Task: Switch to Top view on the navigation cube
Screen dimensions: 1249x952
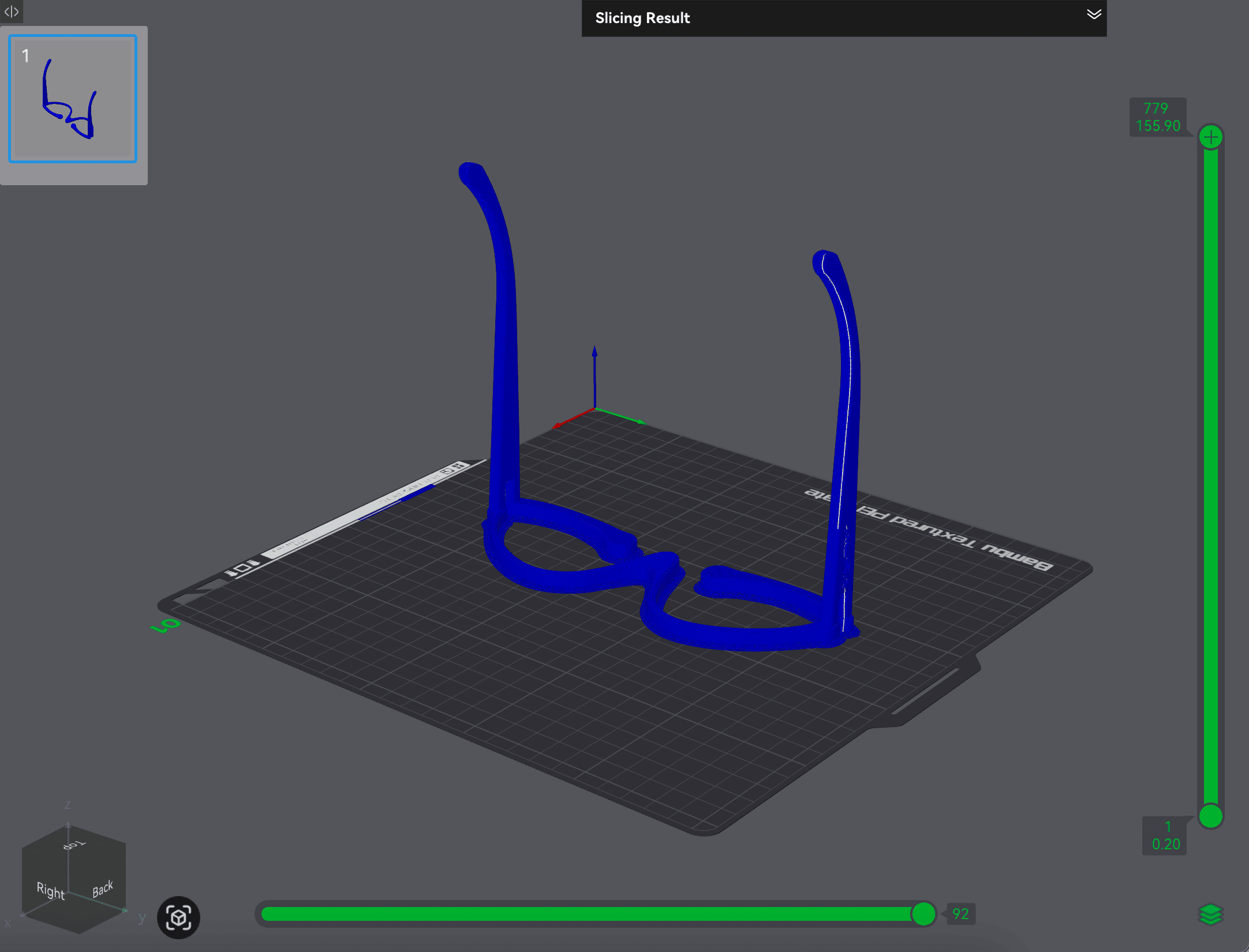Action: pyautogui.click(x=74, y=845)
